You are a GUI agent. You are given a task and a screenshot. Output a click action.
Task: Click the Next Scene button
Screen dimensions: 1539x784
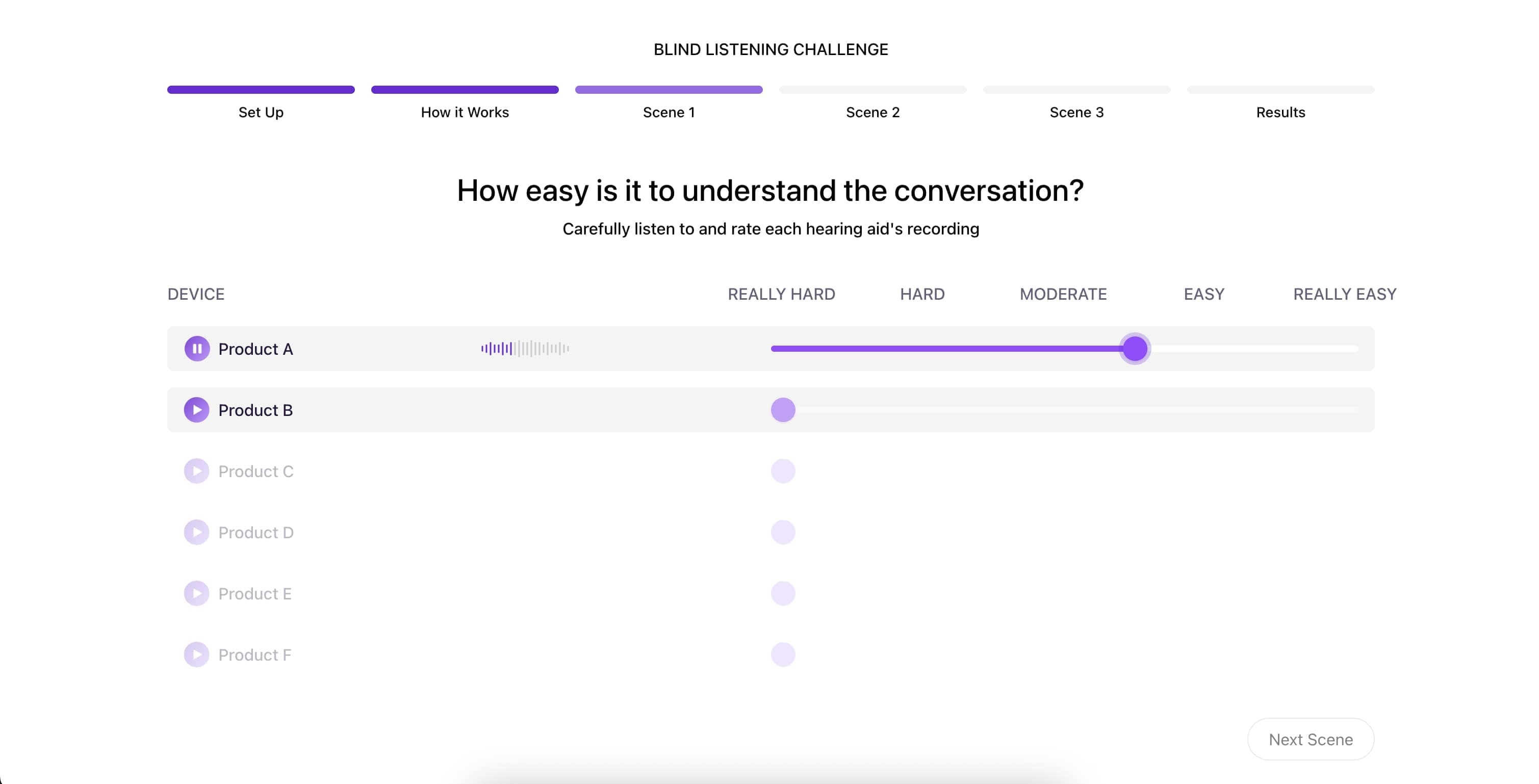[1310, 739]
